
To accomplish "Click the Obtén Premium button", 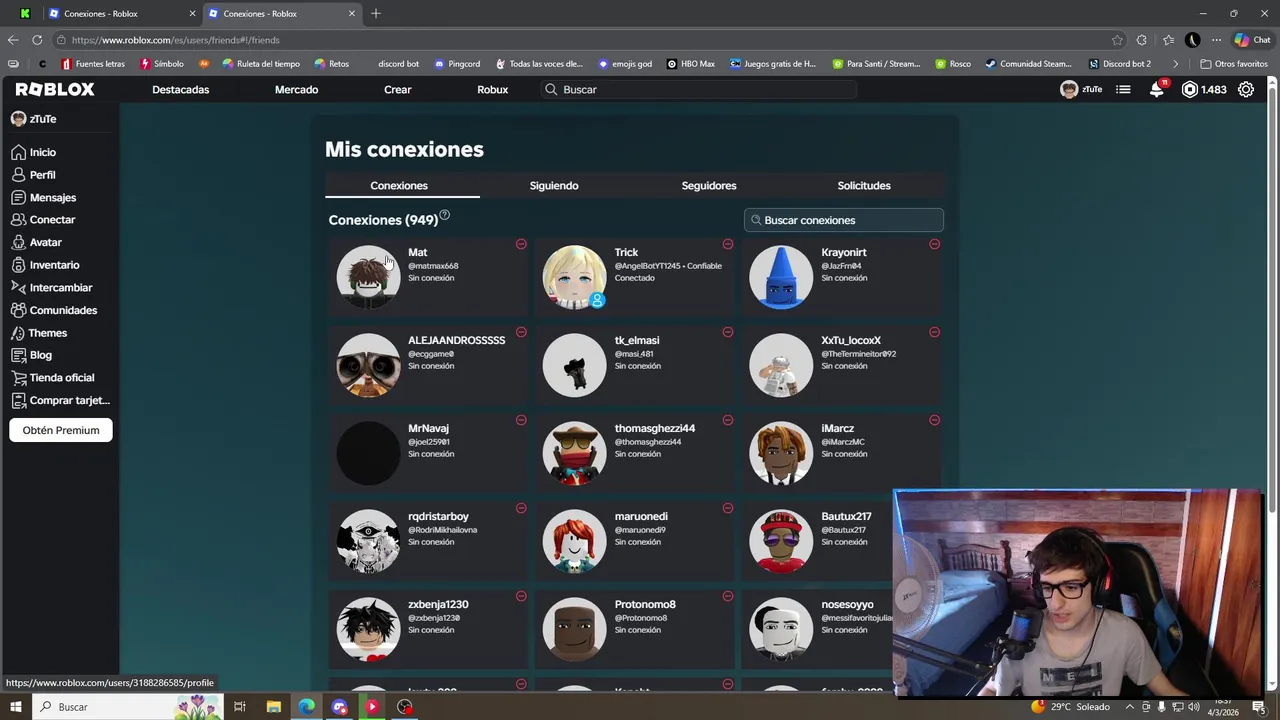I will 61,430.
